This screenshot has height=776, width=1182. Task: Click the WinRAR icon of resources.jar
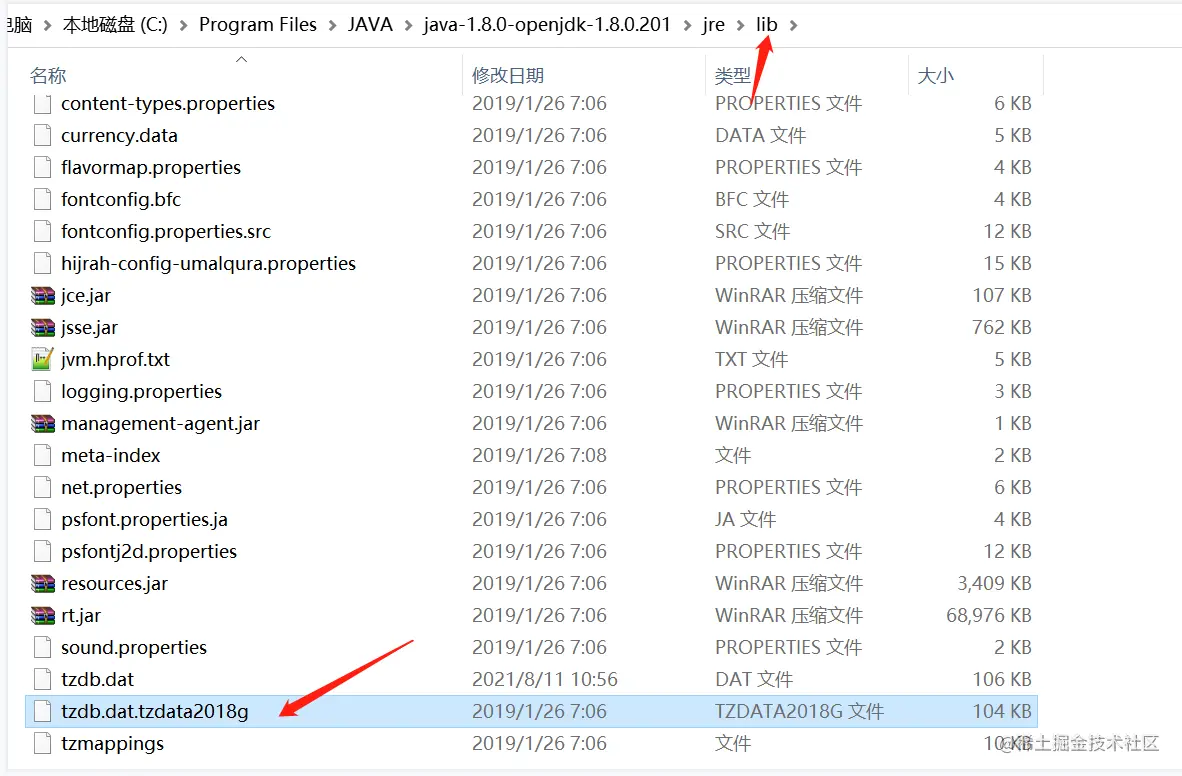coord(43,583)
